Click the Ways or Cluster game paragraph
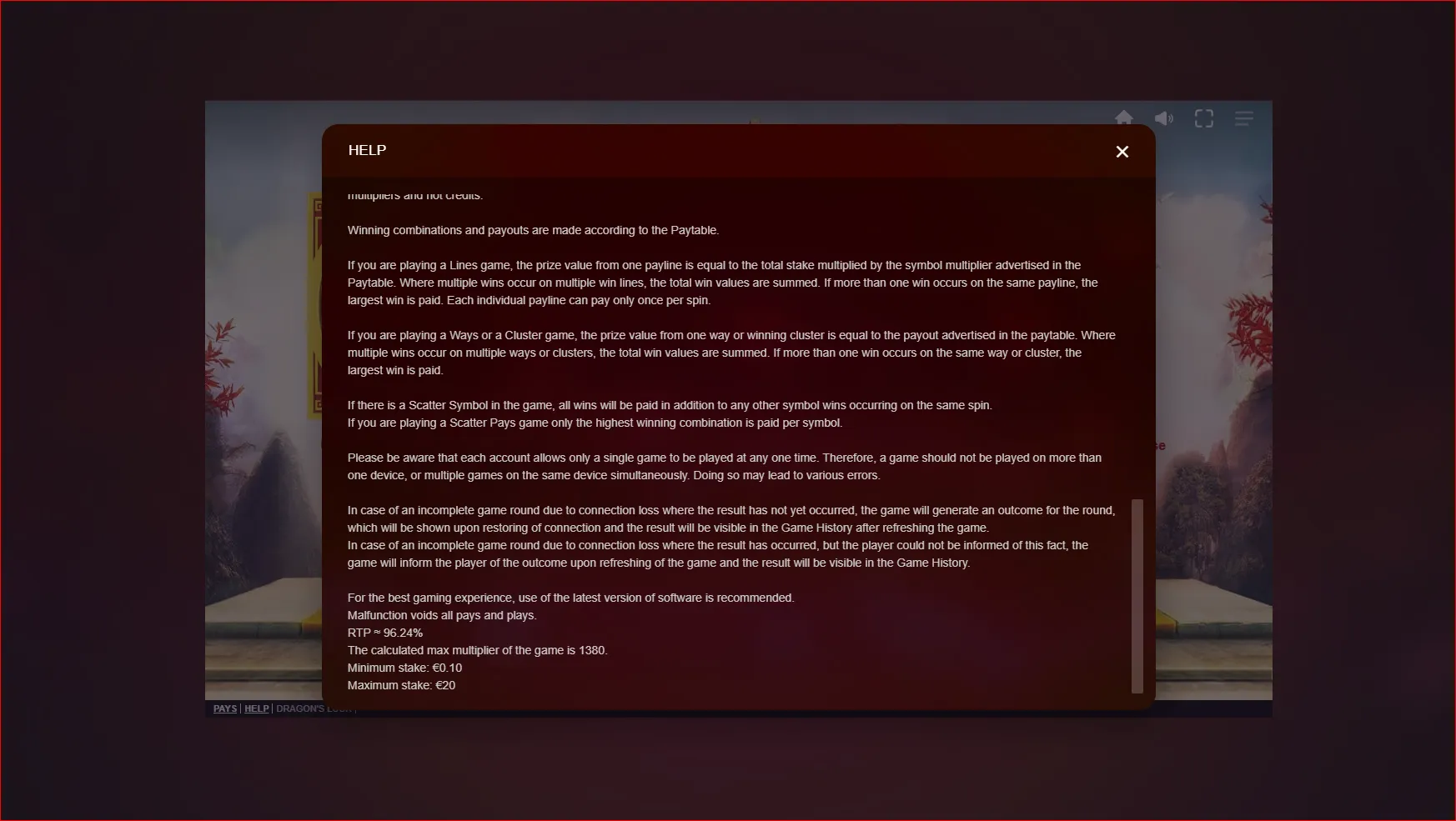The image size is (1456, 821). [731, 353]
